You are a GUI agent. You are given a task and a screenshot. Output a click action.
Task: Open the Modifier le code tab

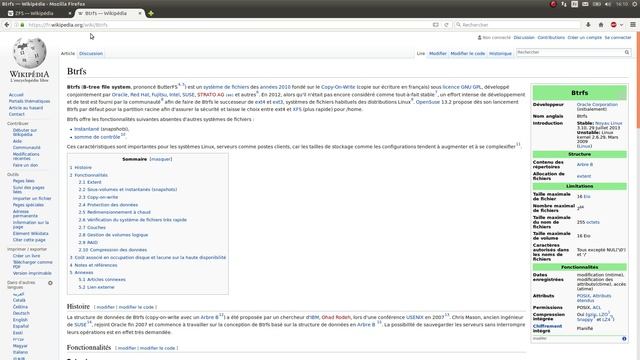[468, 53]
